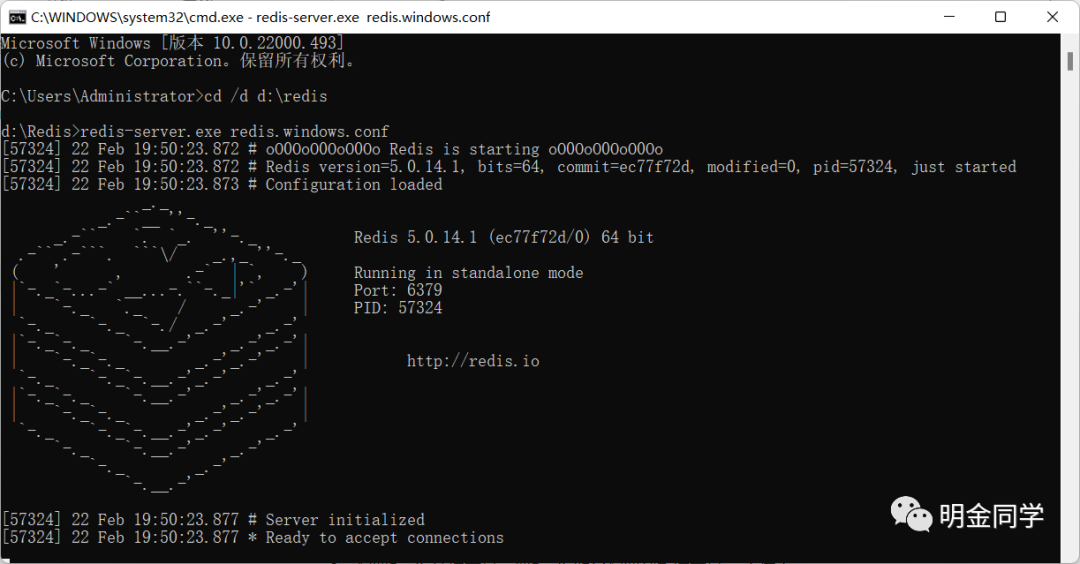Click the Server initialized log line
1080x564 pixels.
(345, 520)
